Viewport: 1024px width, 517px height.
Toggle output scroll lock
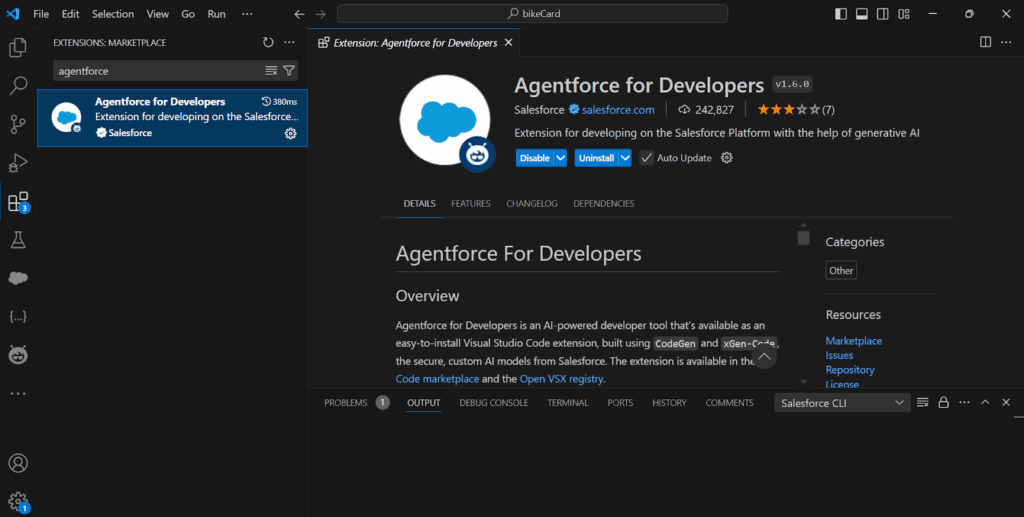coord(944,403)
